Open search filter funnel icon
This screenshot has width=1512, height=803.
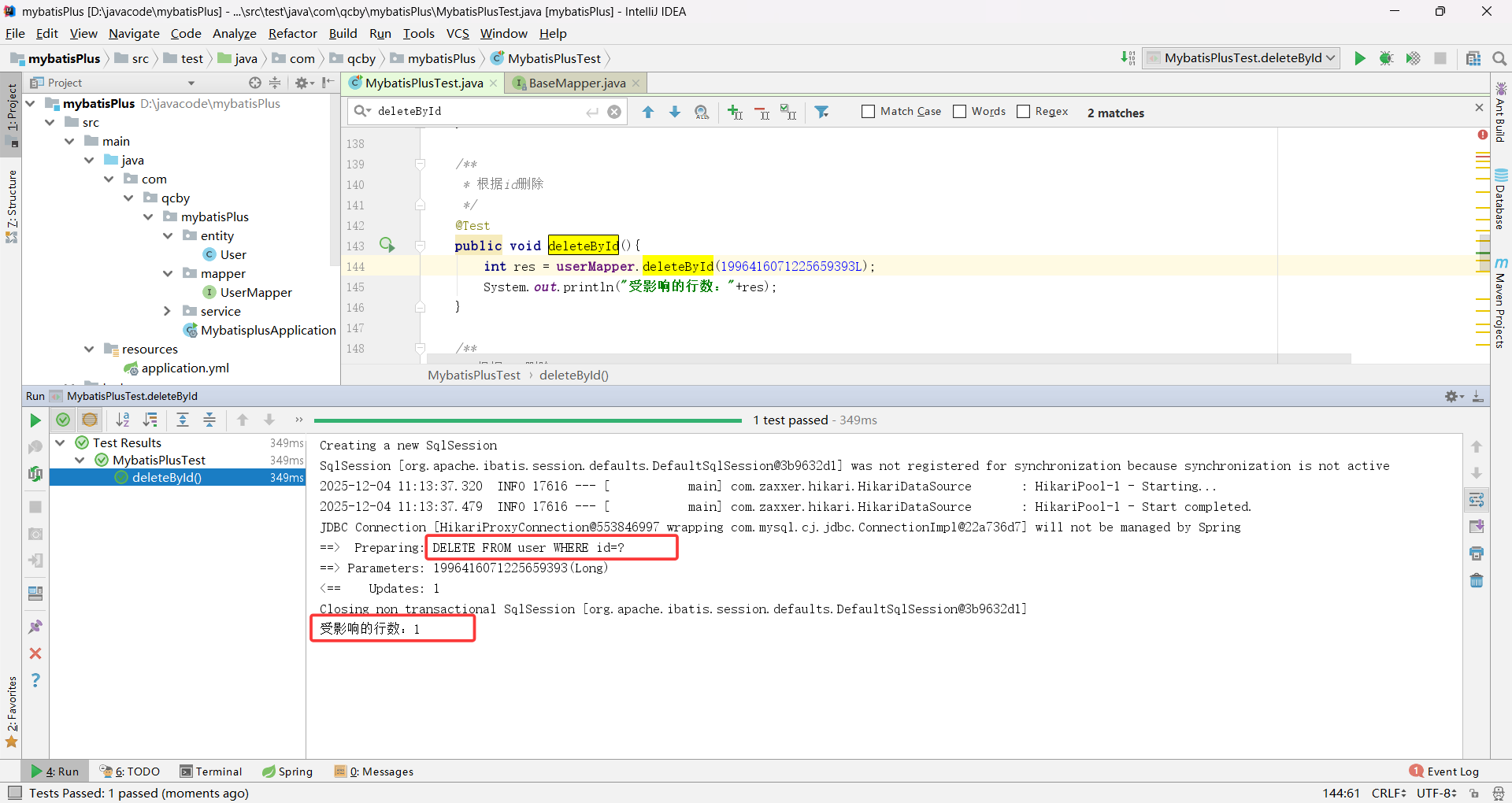(x=822, y=112)
